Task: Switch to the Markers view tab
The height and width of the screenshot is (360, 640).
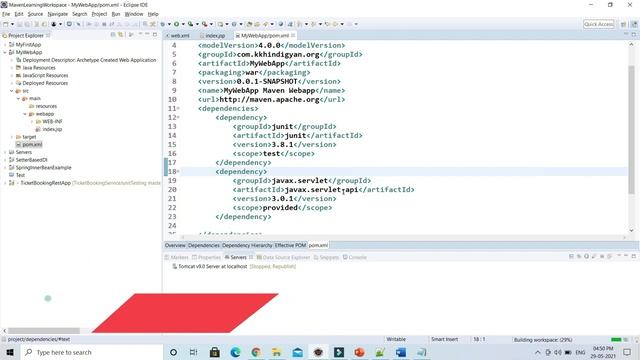Action: pyautogui.click(x=176, y=257)
